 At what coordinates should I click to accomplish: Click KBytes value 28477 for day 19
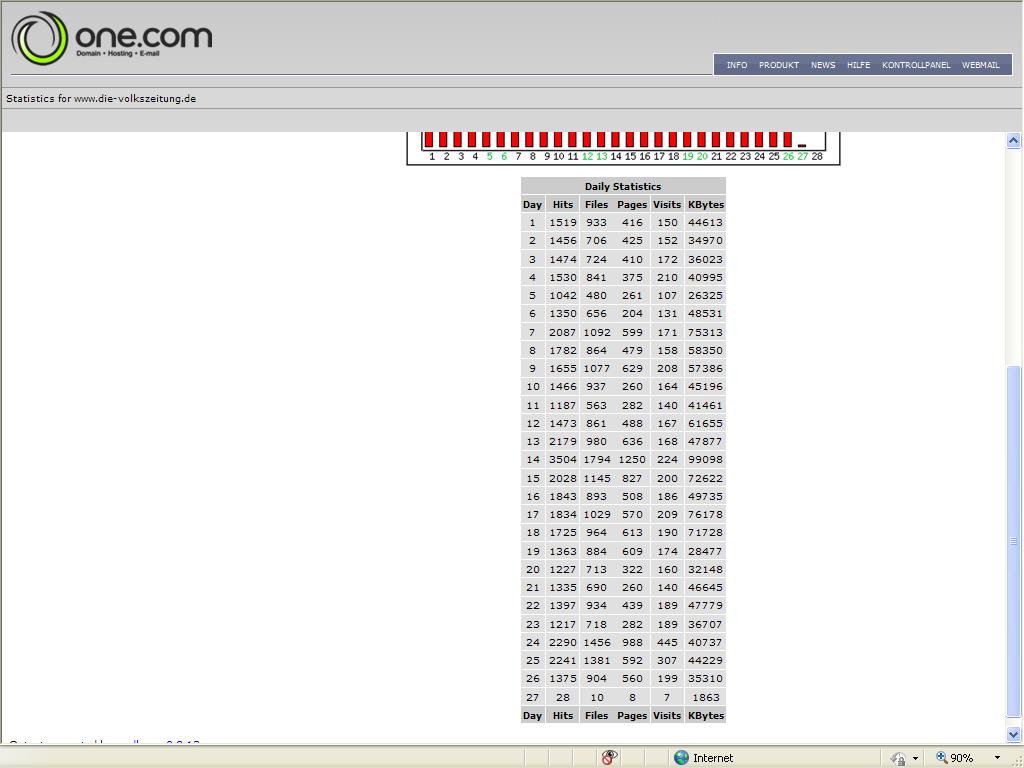(705, 551)
